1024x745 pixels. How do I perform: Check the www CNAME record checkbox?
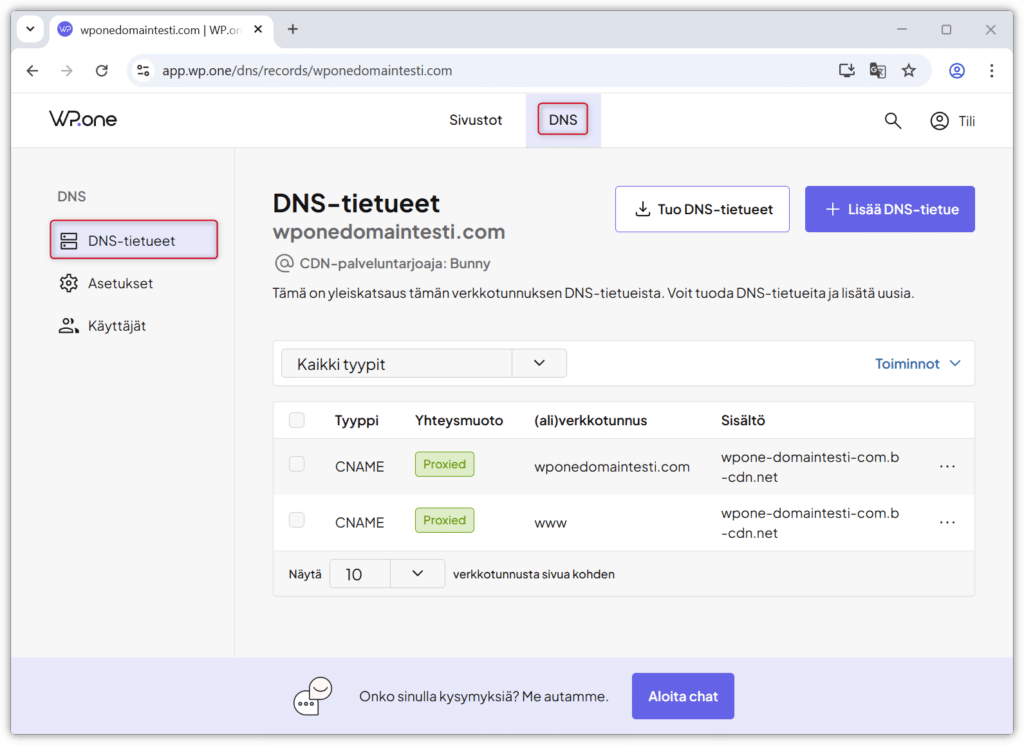point(297,520)
